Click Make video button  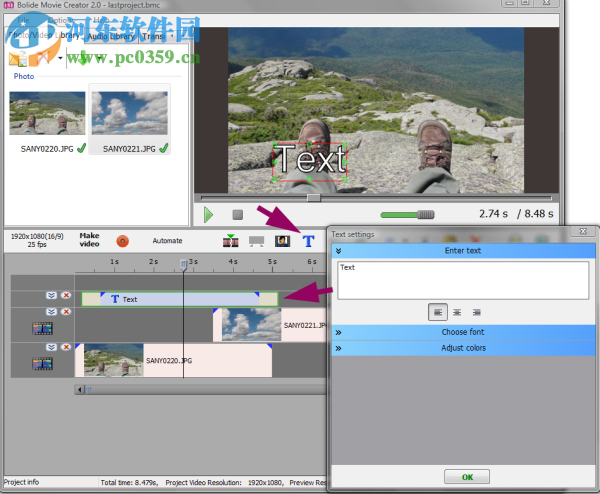(x=90, y=240)
